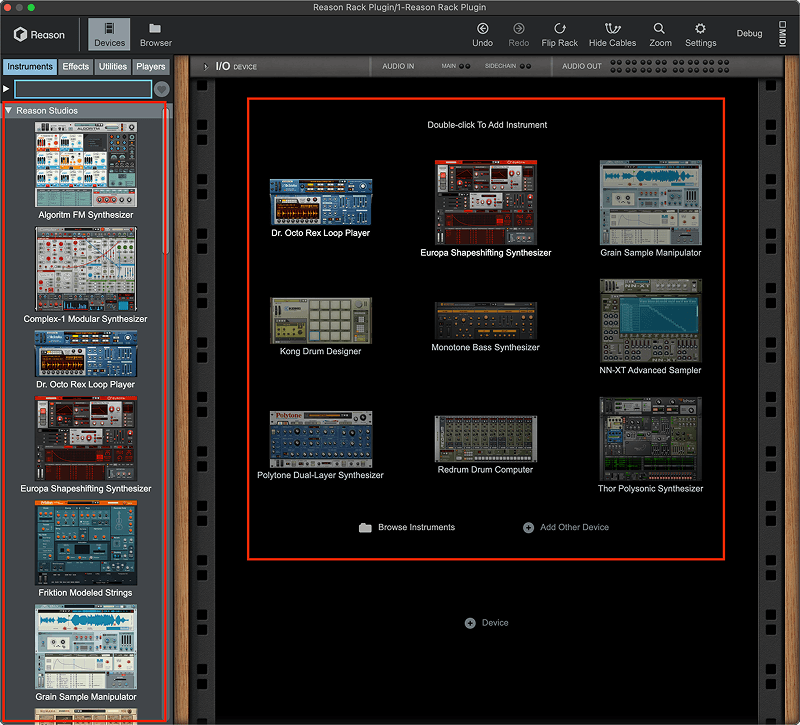The height and width of the screenshot is (725, 800).
Task: Click the Redrum Drum Computer label
Action: (x=485, y=469)
